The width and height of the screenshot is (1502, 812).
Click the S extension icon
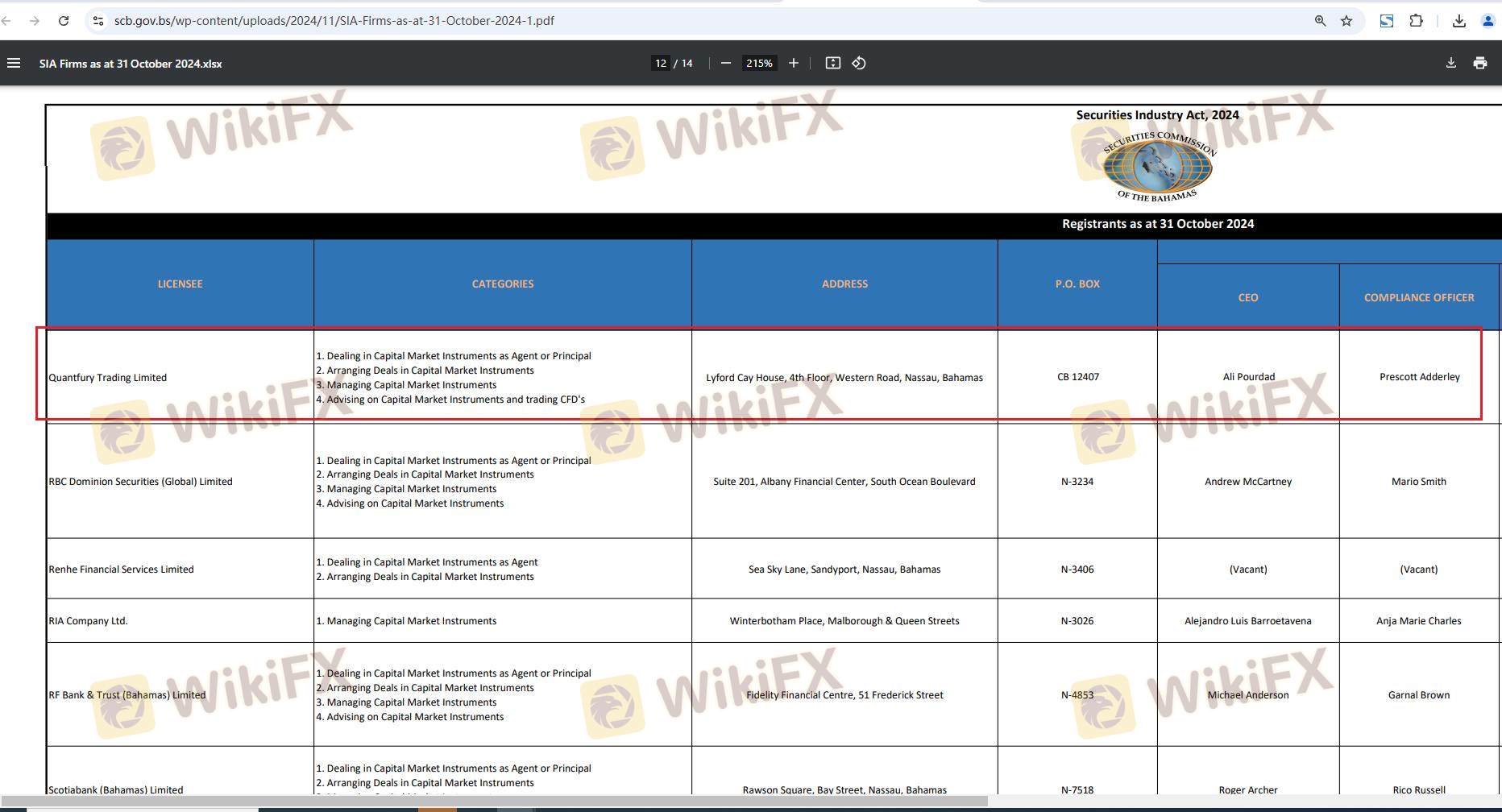tap(1387, 21)
